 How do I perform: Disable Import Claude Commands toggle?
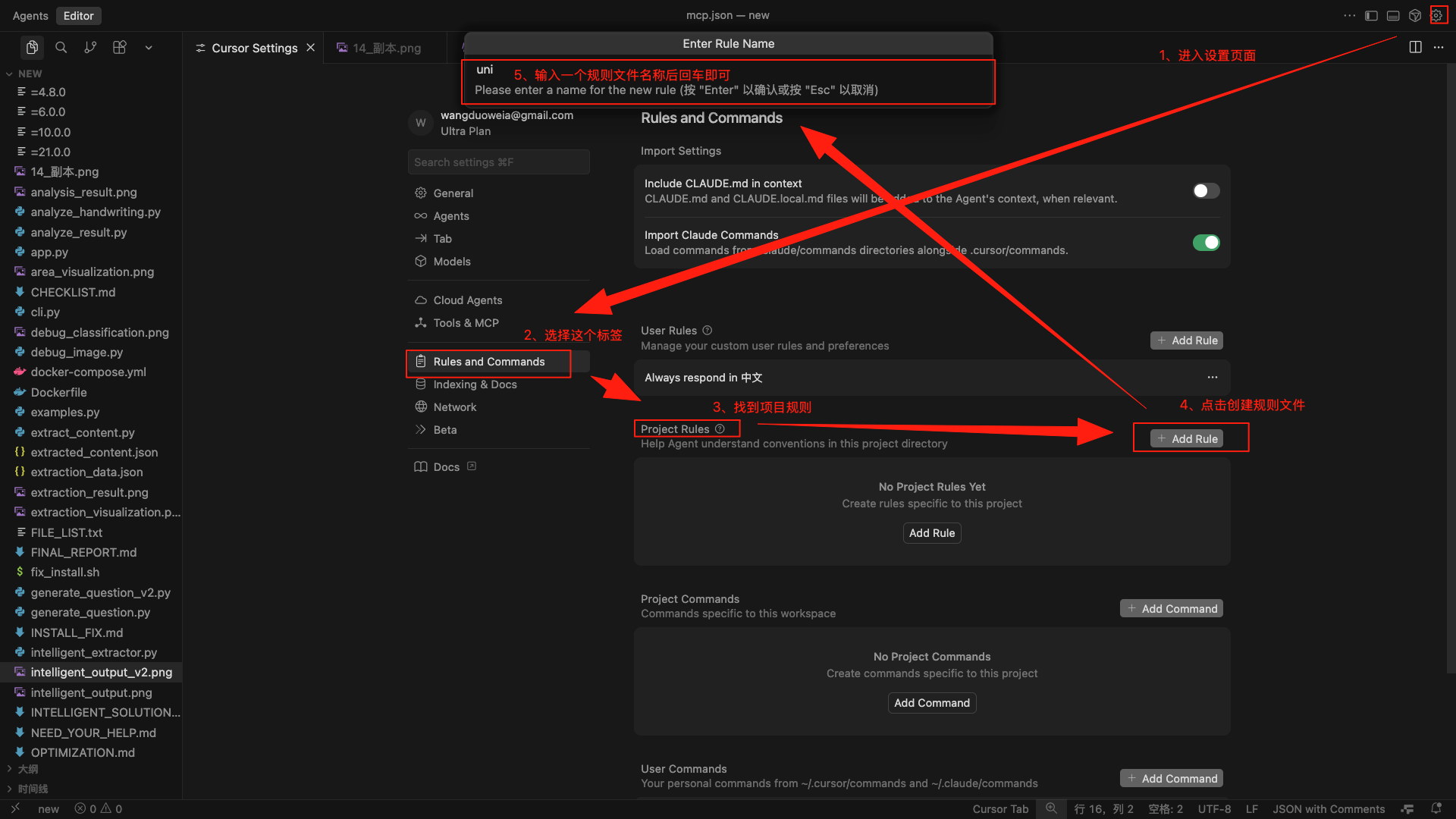[x=1205, y=243]
